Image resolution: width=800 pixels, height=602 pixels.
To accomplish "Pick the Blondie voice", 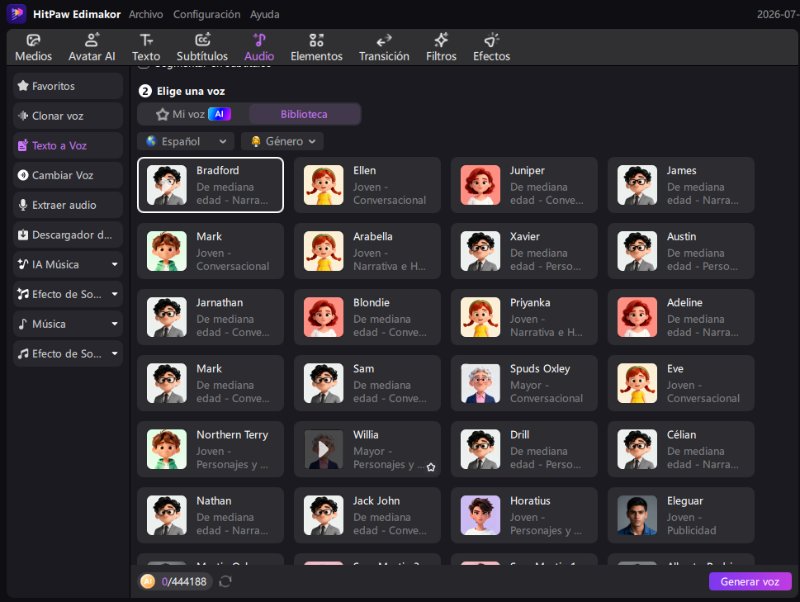I will click(x=367, y=317).
